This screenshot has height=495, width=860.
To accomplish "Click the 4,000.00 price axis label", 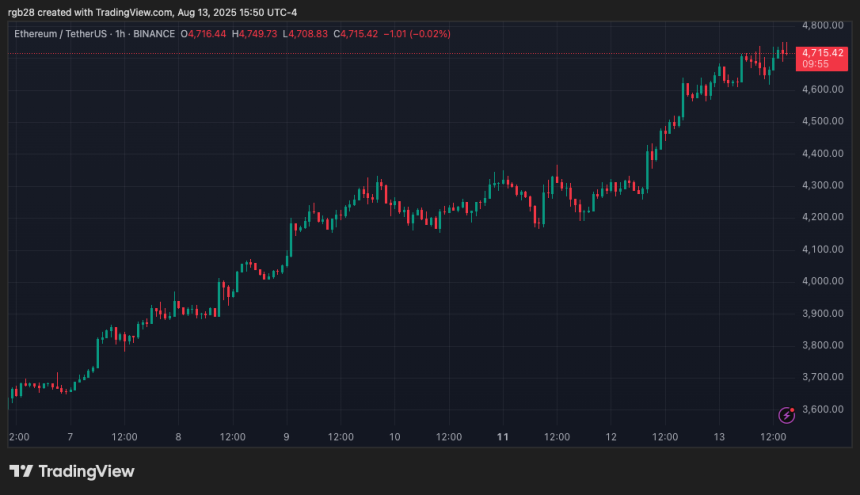I will (x=823, y=281).
